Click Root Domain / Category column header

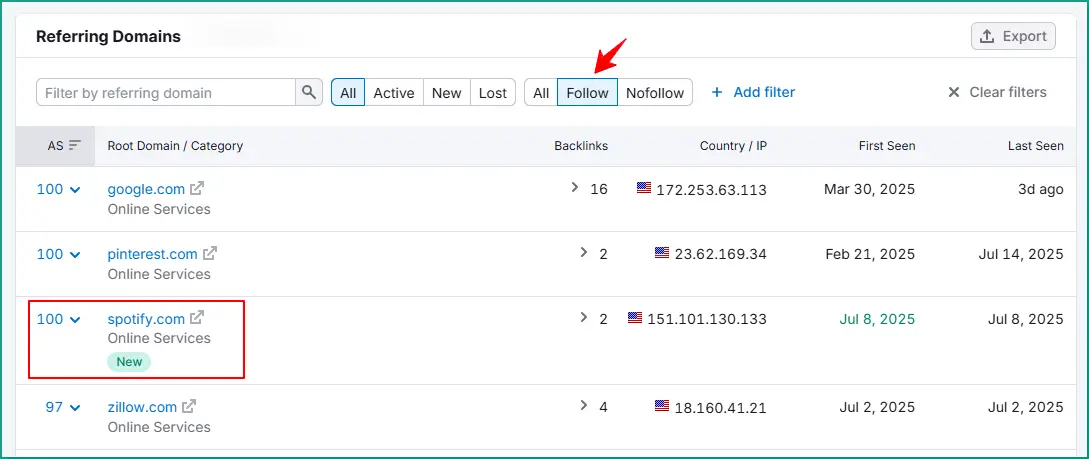(x=175, y=146)
